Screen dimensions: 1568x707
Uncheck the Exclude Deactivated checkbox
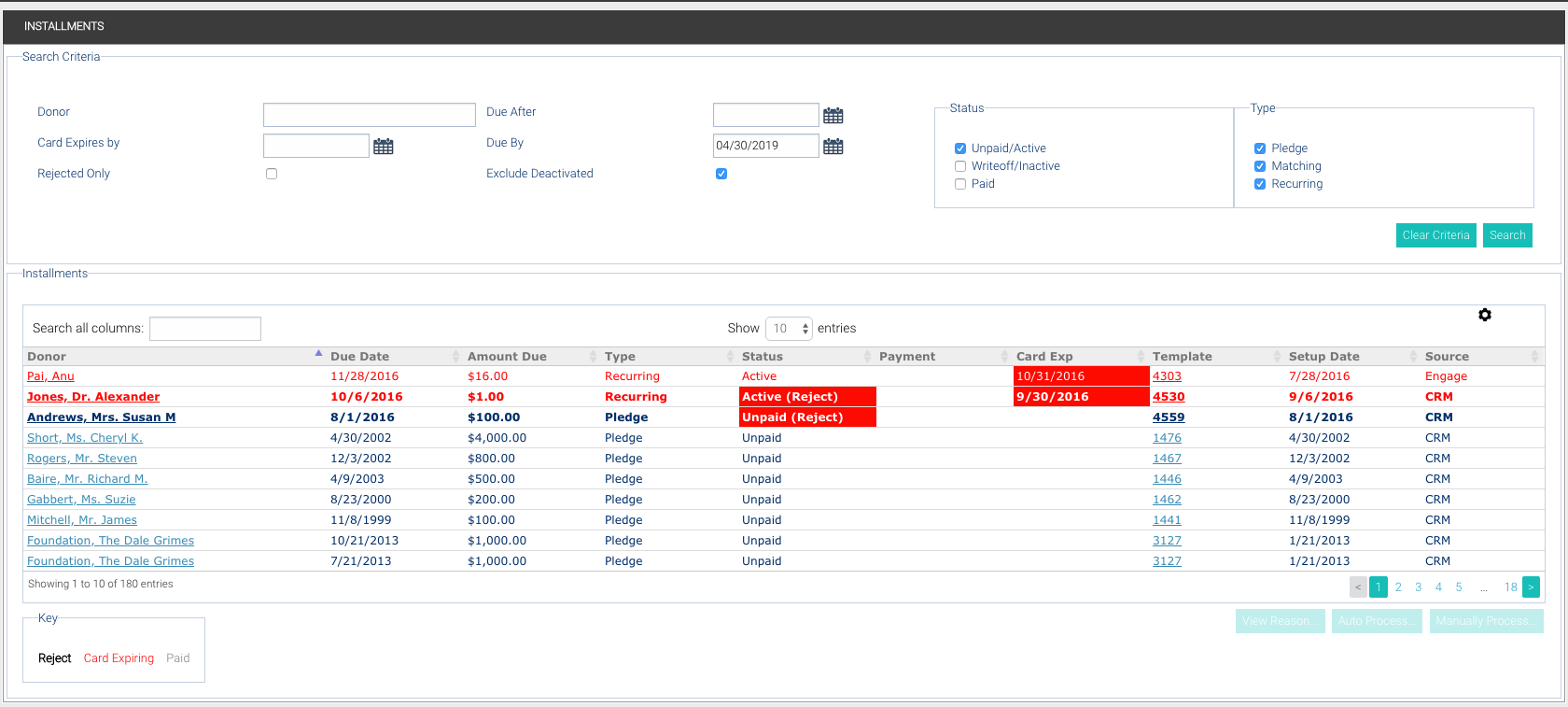pos(721,174)
